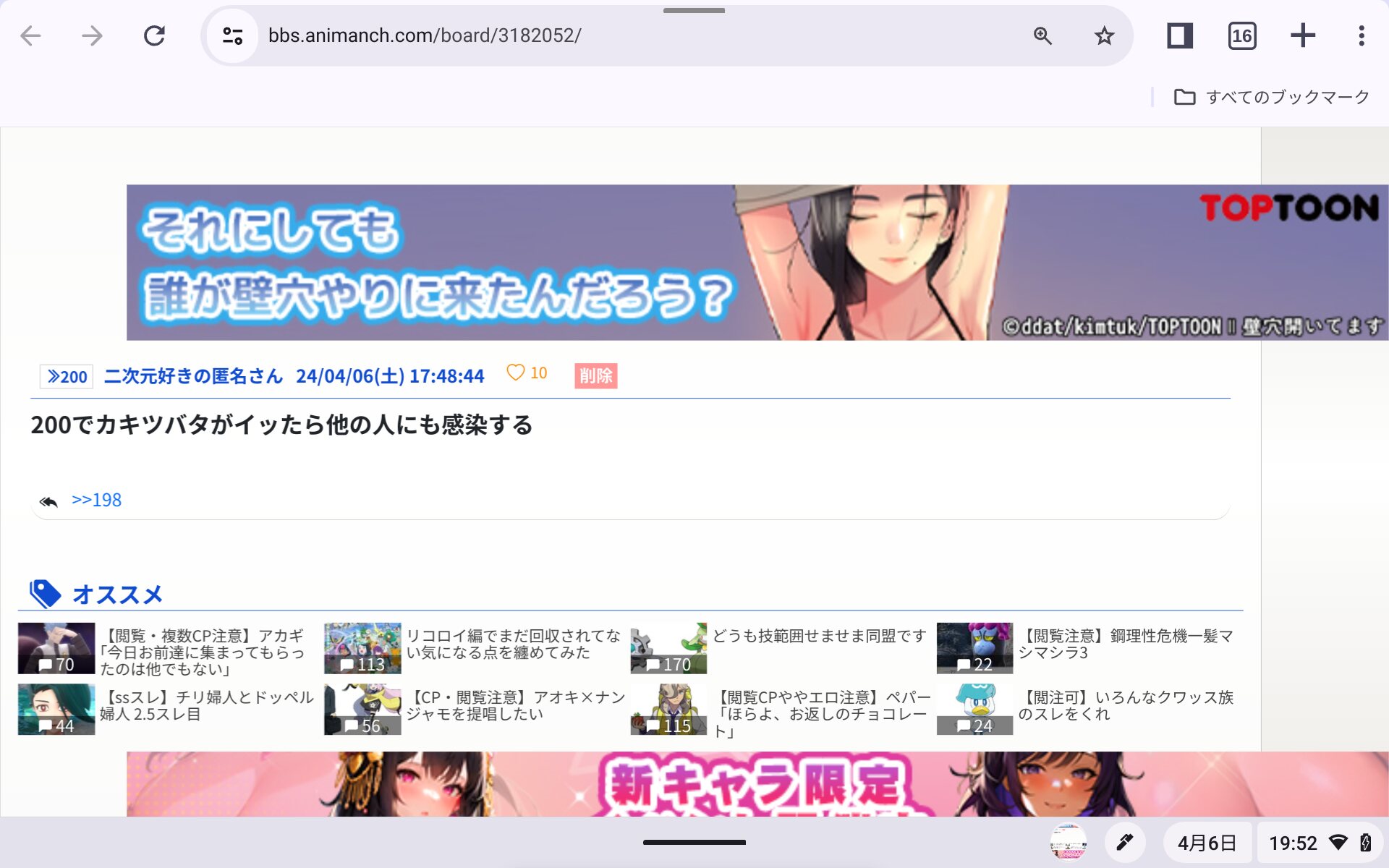Open the すべてのブックマーク folder

coord(1271,97)
